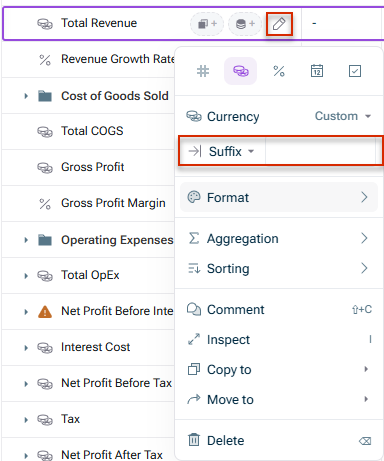Click the warning icon on Net Profit Before Interest
Viewport: 384px width, 461px height.
point(45,312)
